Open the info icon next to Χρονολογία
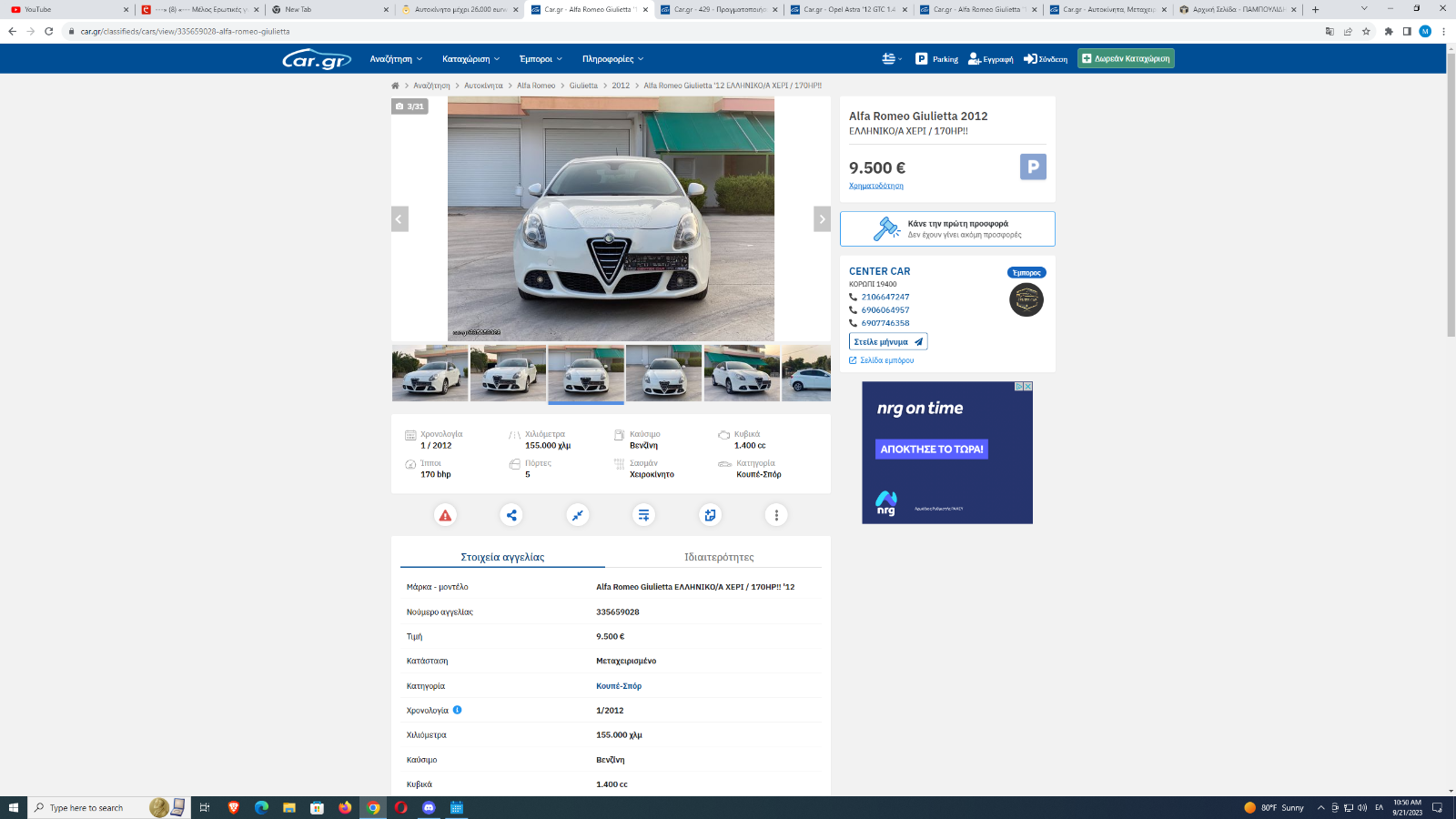This screenshot has width=1456, height=819. coord(457,710)
